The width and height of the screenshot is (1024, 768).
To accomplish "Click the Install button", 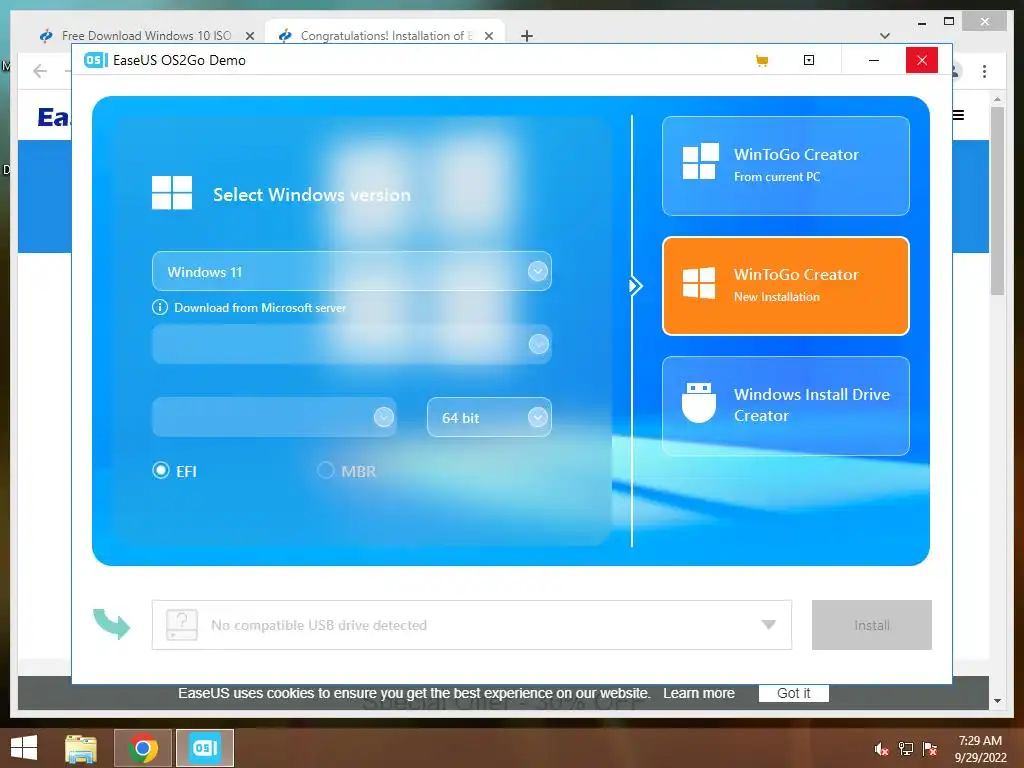I will [872, 625].
